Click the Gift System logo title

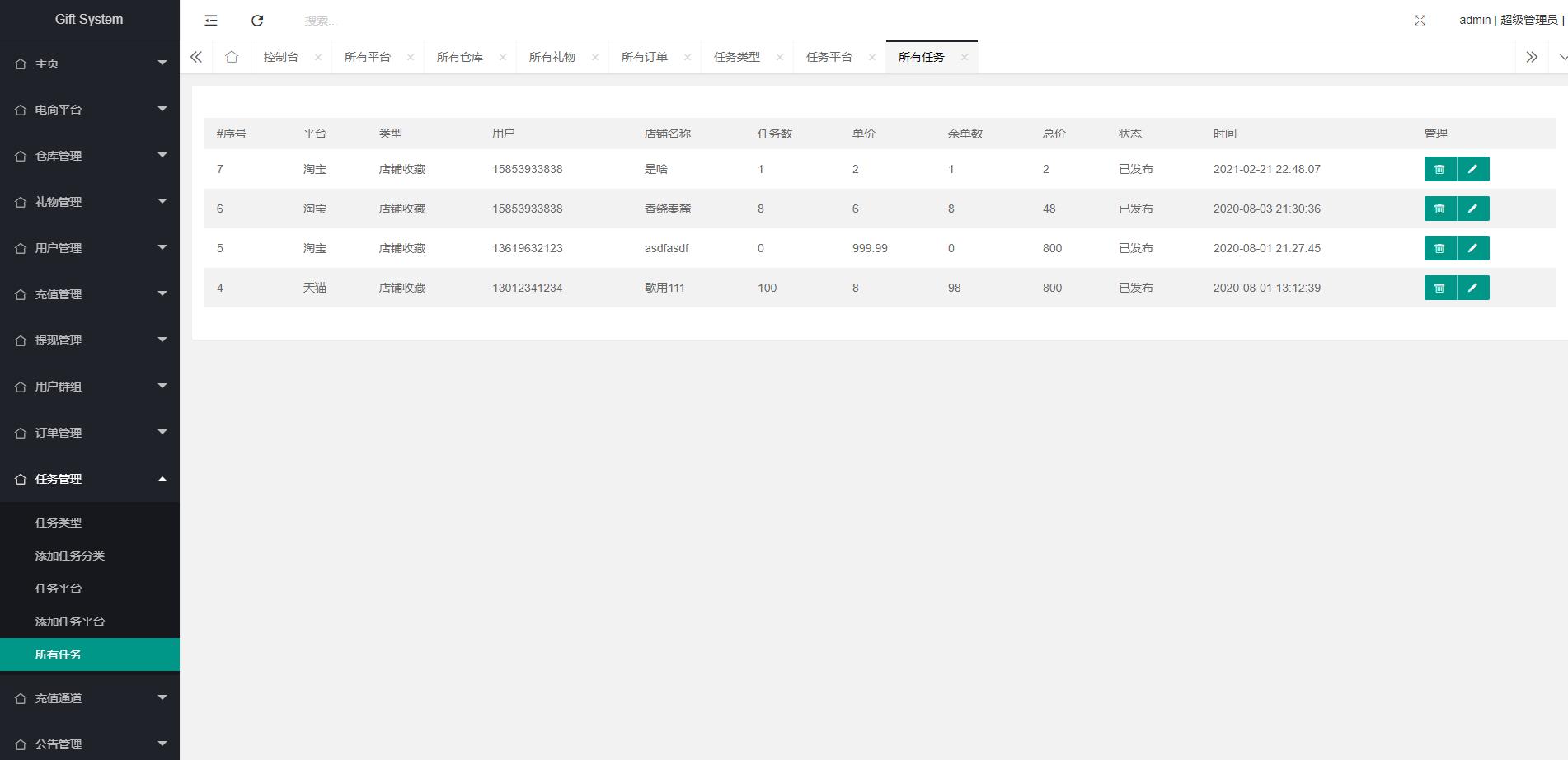pos(89,19)
